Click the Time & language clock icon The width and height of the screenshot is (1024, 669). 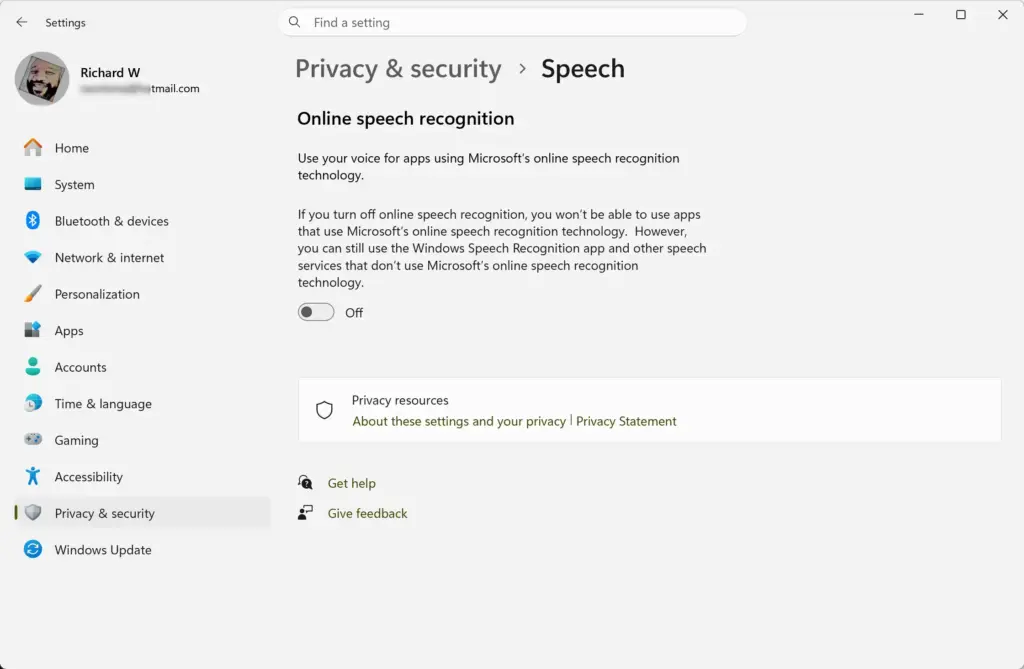point(33,403)
